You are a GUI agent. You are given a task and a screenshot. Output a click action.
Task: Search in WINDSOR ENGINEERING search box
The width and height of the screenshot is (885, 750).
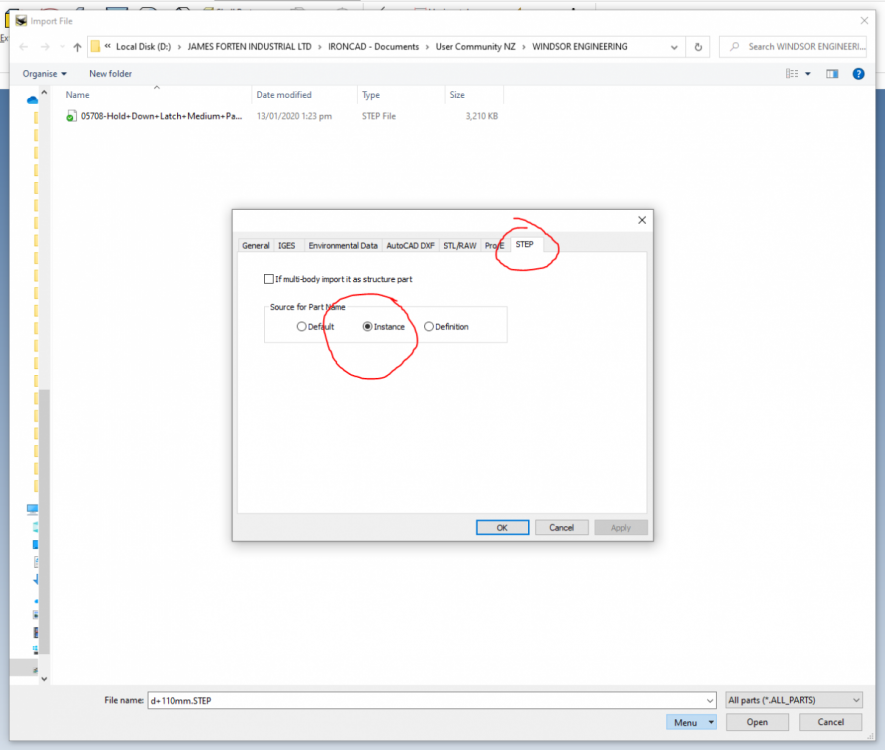[793, 47]
